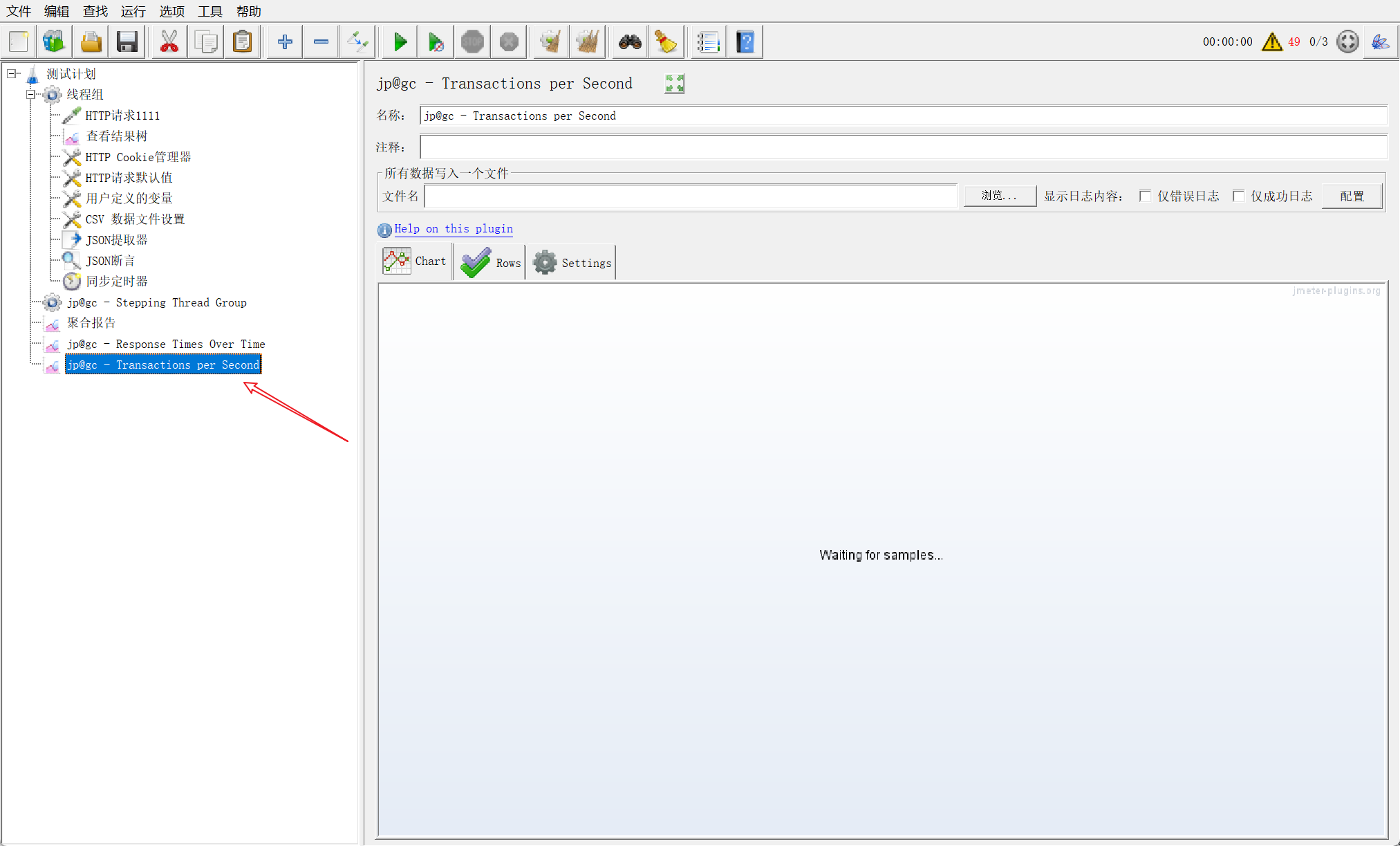Open the 运行 menu
This screenshot has height=846, width=1400.
133,11
